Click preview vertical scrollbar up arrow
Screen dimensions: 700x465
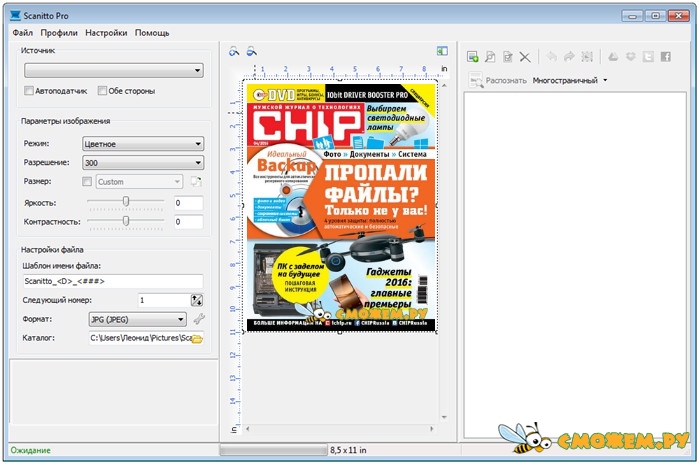444,85
